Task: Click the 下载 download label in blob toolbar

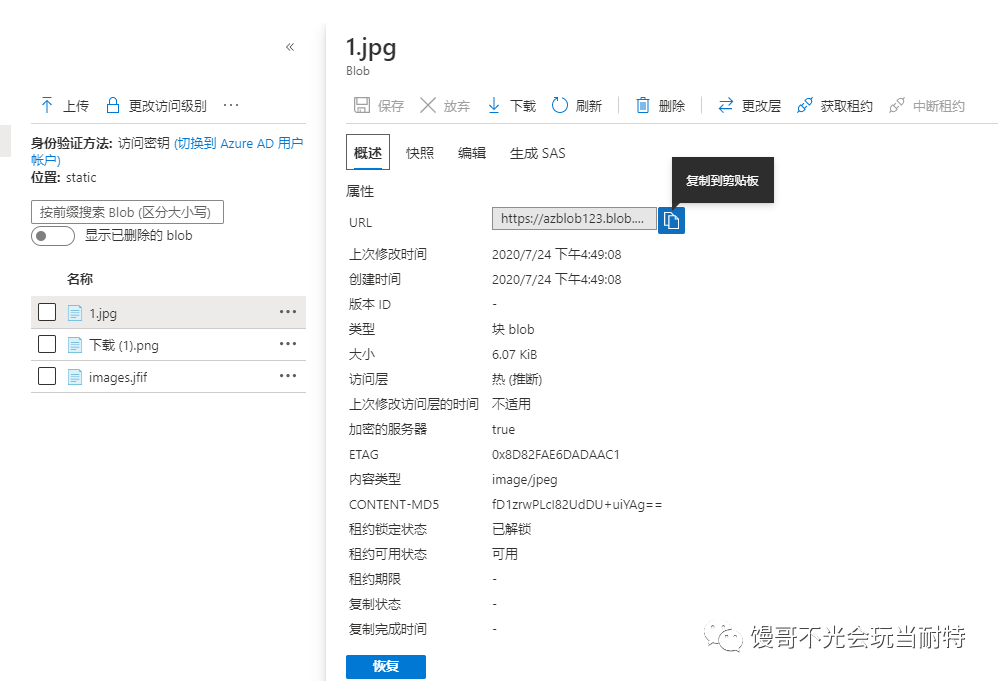Action: click(x=523, y=106)
